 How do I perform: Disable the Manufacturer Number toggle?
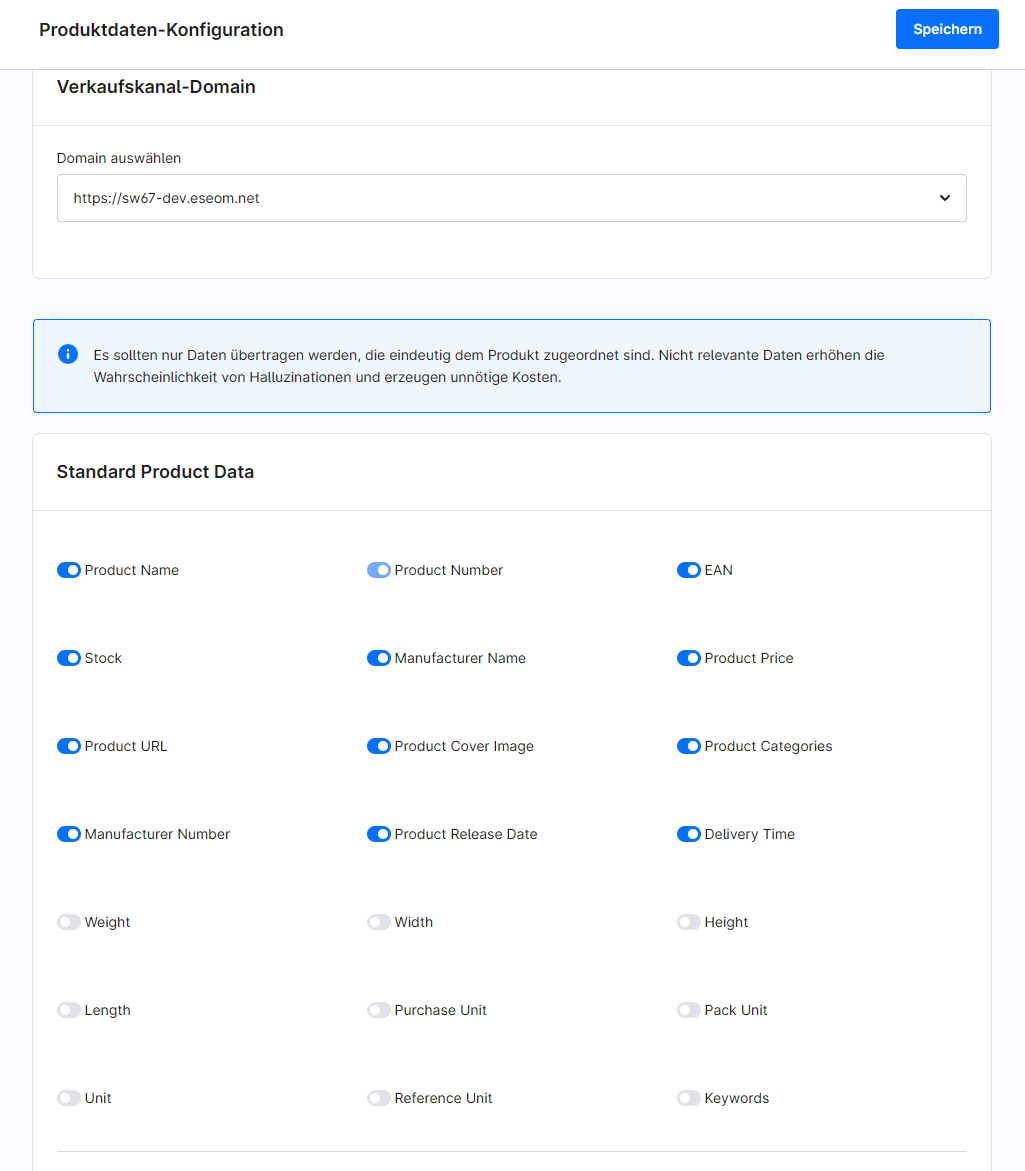pyautogui.click(x=68, y=834)
